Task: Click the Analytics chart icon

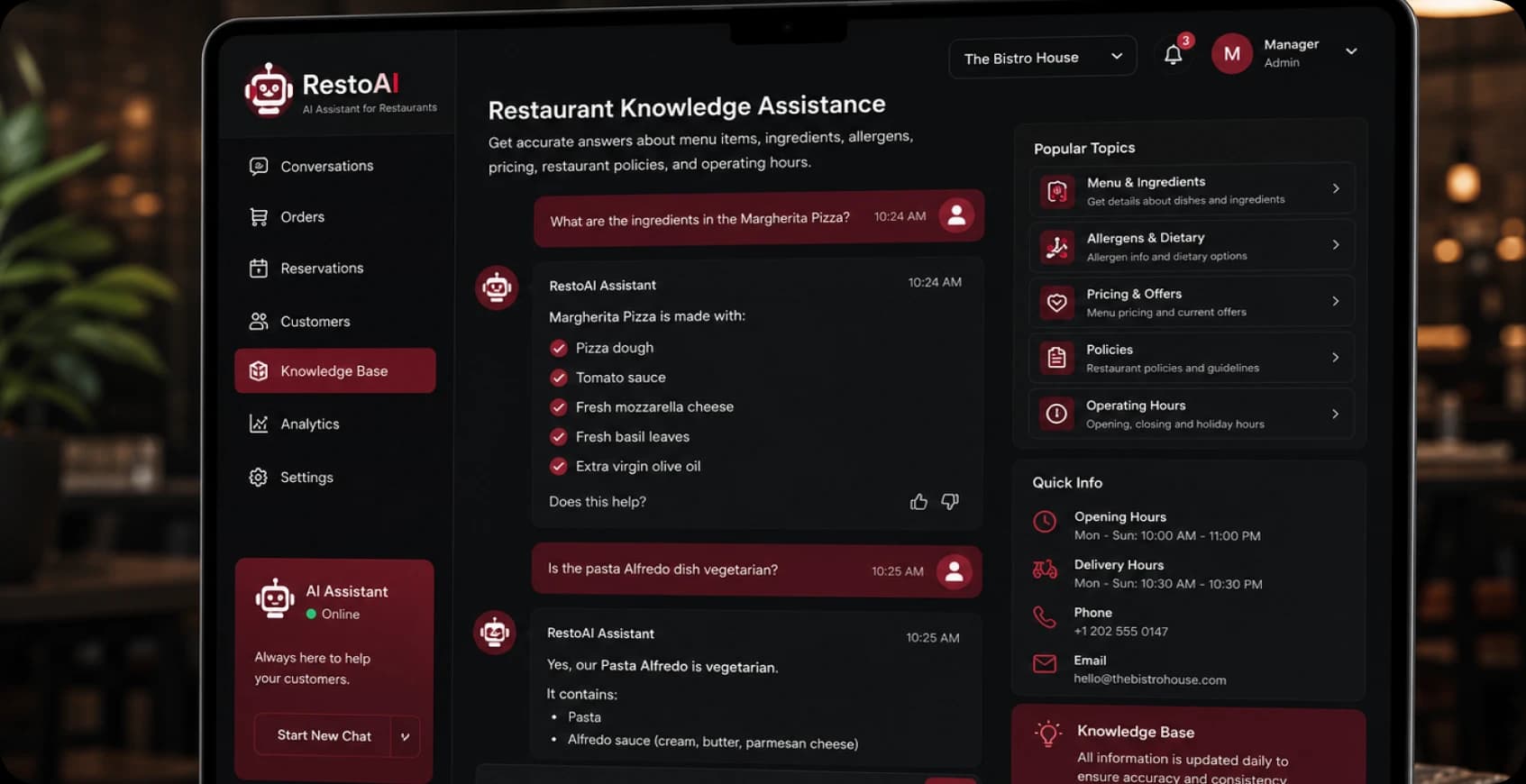Action: click(x=259, y=424)
